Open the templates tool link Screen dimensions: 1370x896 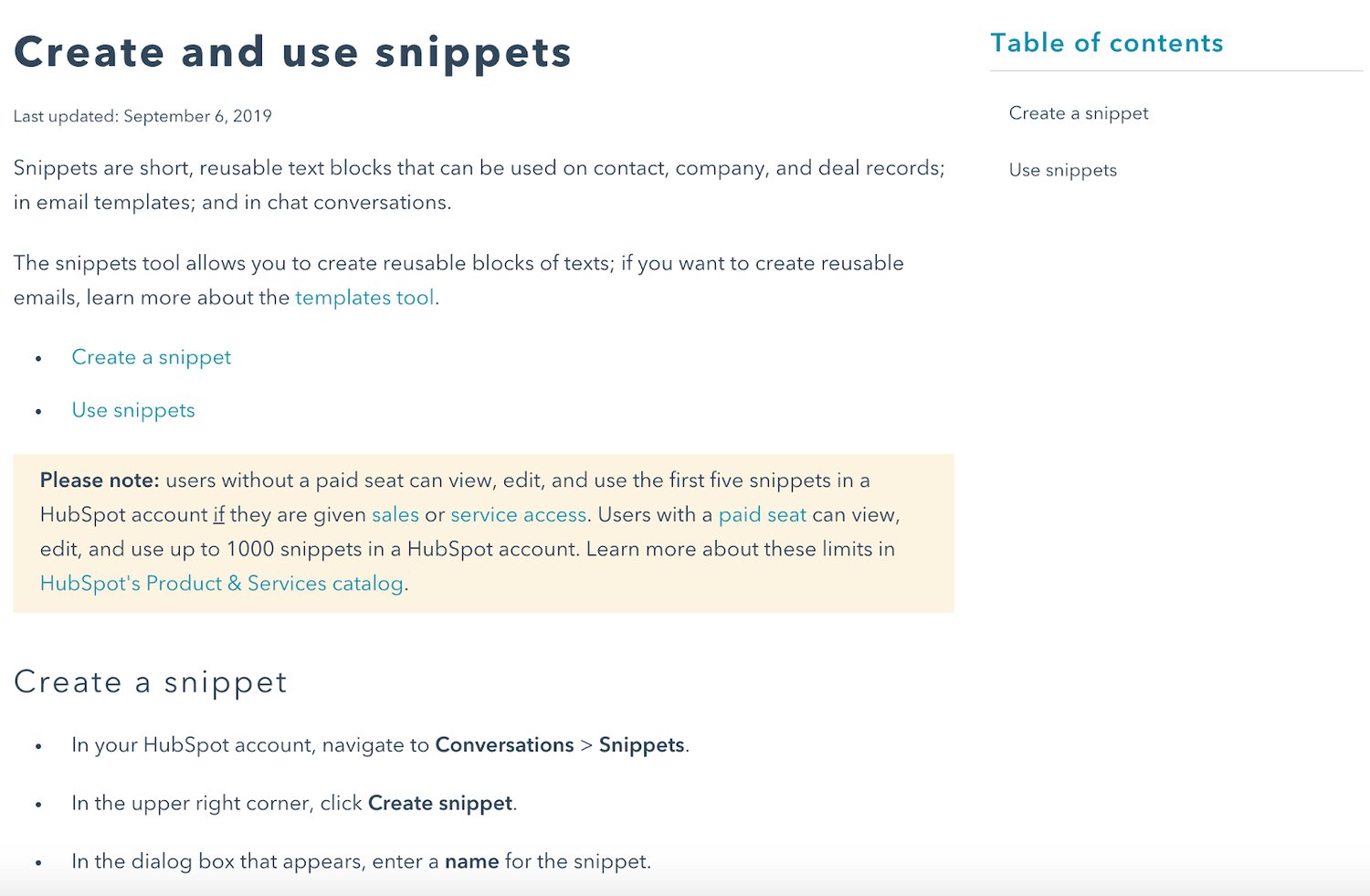click(x=364, y=298)
